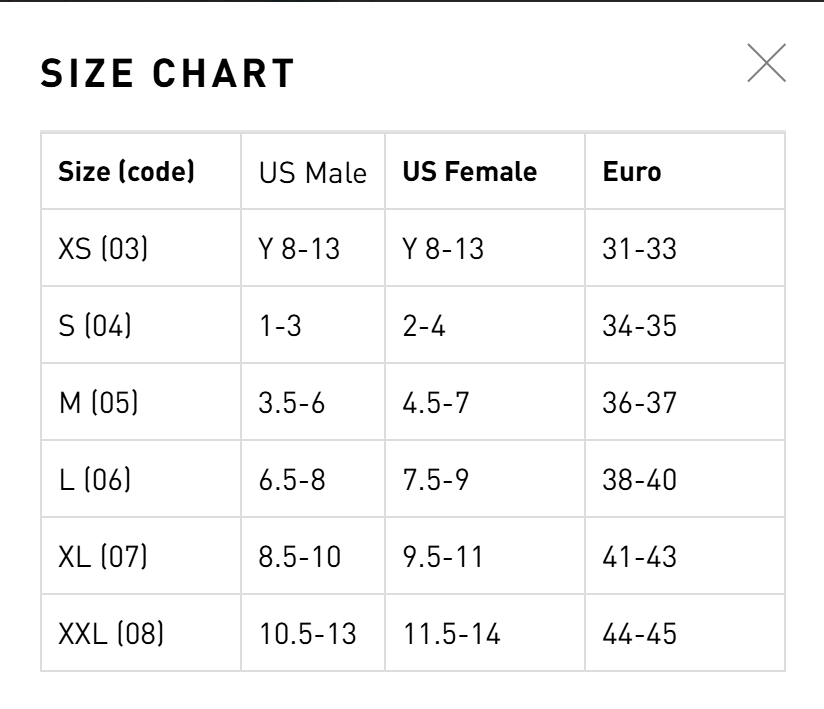This screenshot has width=824, height=709.
Task: Select the XXL (08) size cell
Action: point(111,633)
